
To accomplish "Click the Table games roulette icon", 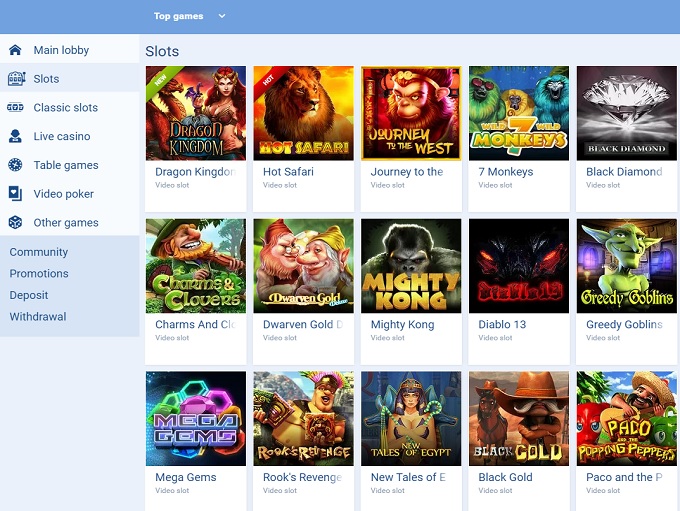I will tap(15, 165).
